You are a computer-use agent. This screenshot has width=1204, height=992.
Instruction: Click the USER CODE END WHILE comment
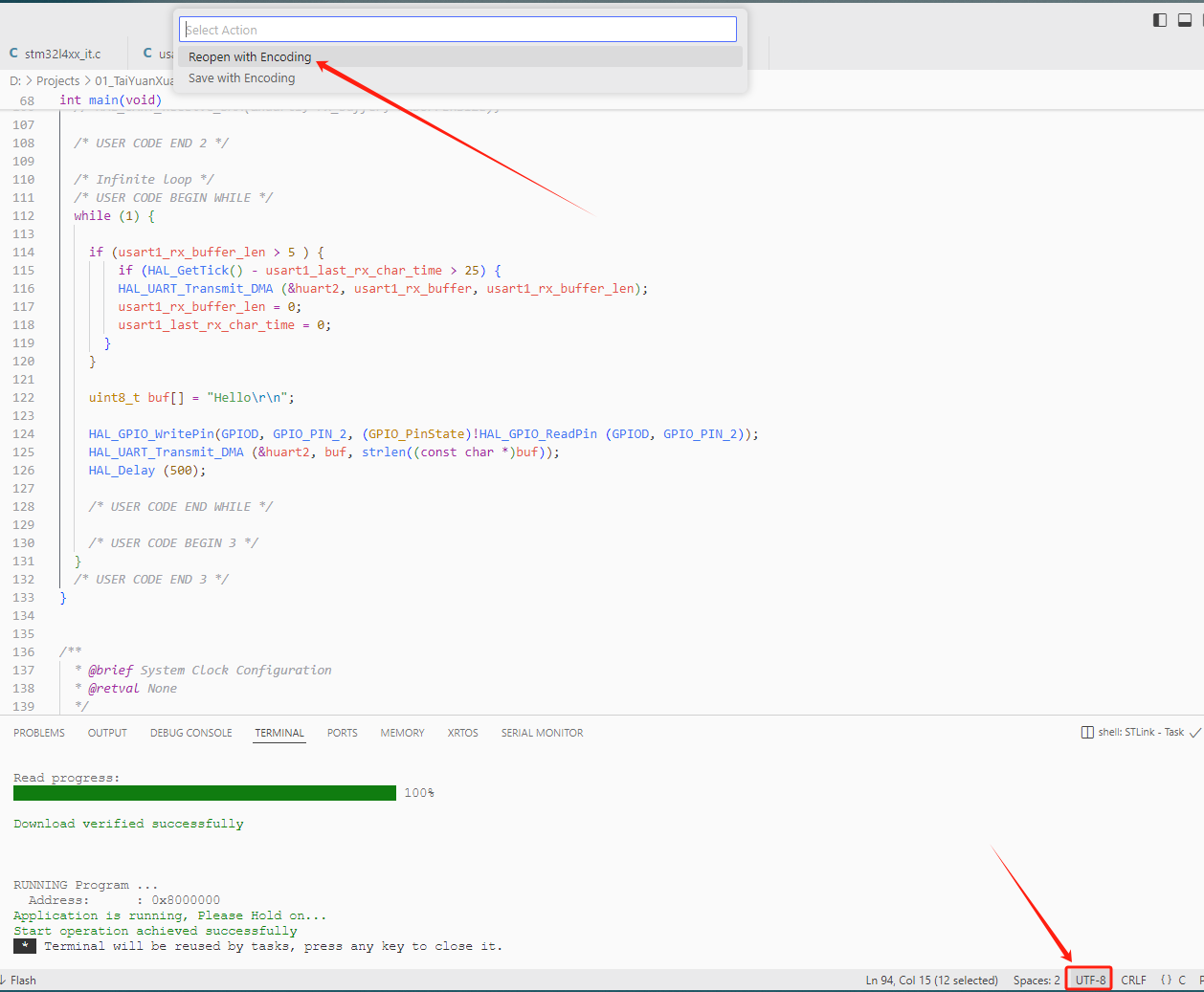181,507
